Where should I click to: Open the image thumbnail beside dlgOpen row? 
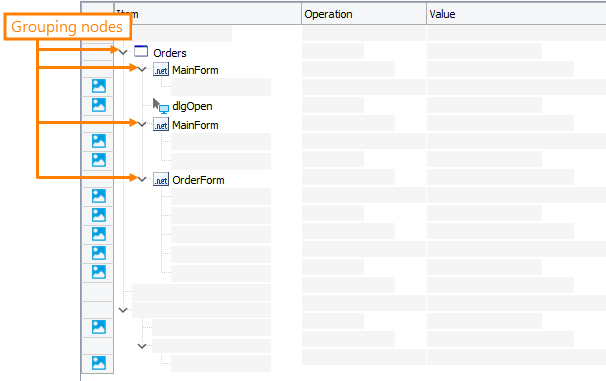pyautogui.click(x=99, y=105)
